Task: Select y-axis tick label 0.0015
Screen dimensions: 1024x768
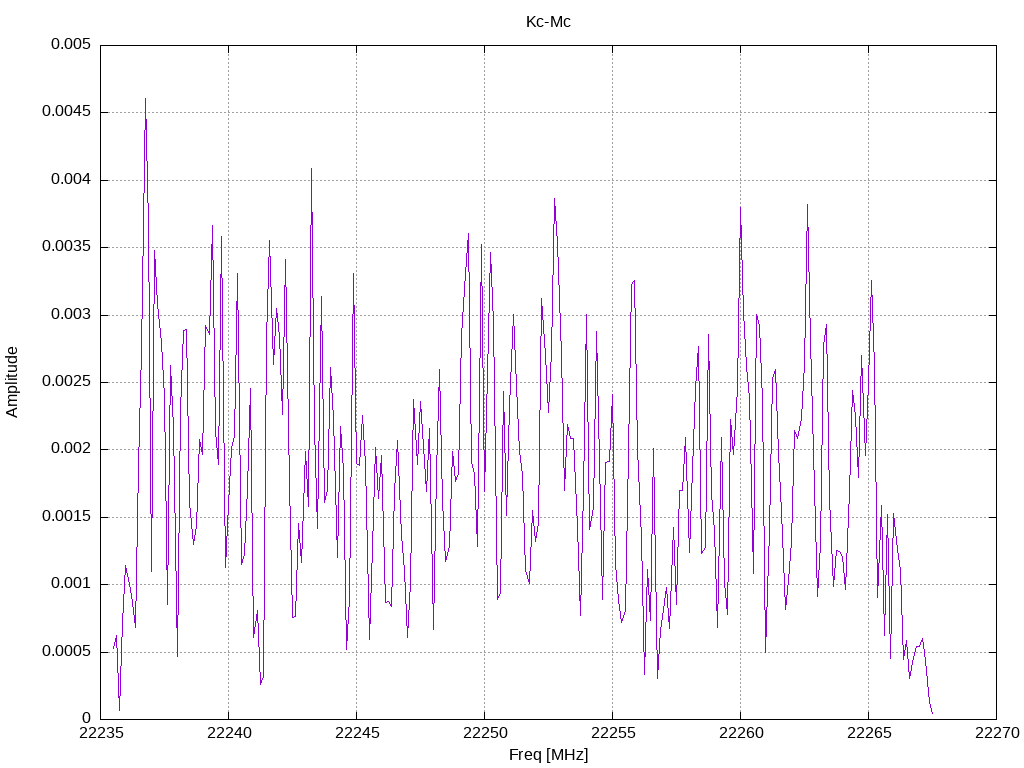Action: point(66,517)
